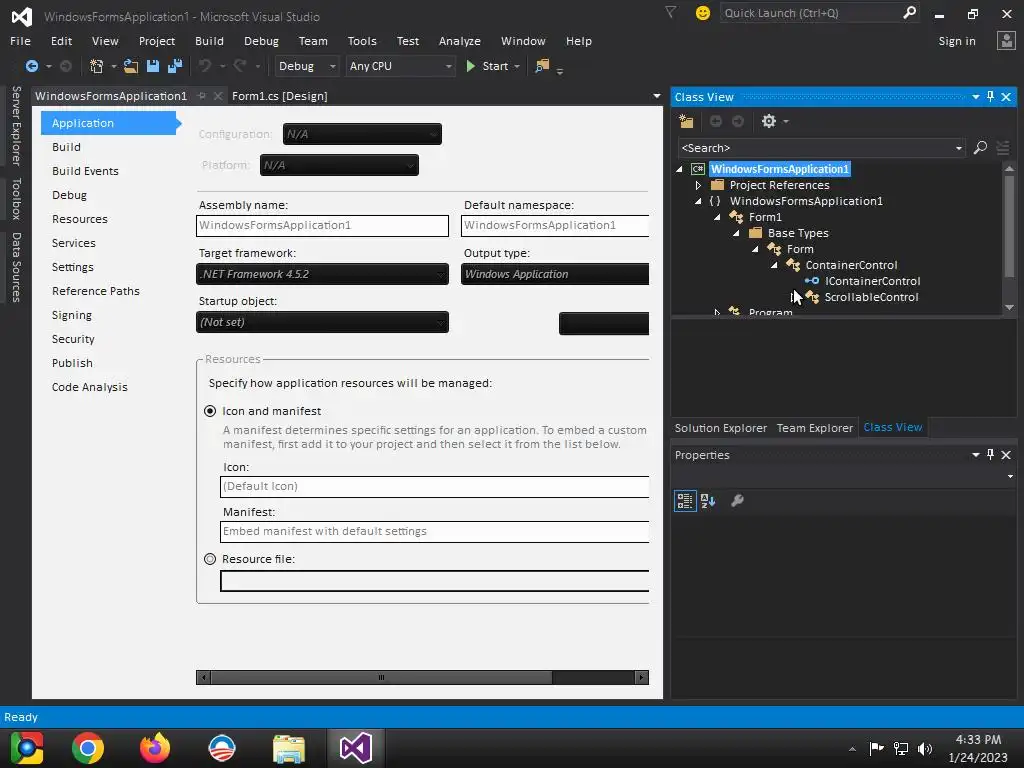Open the Toolbox side tab
The image size is (1024, 768).
pos(16,199)
